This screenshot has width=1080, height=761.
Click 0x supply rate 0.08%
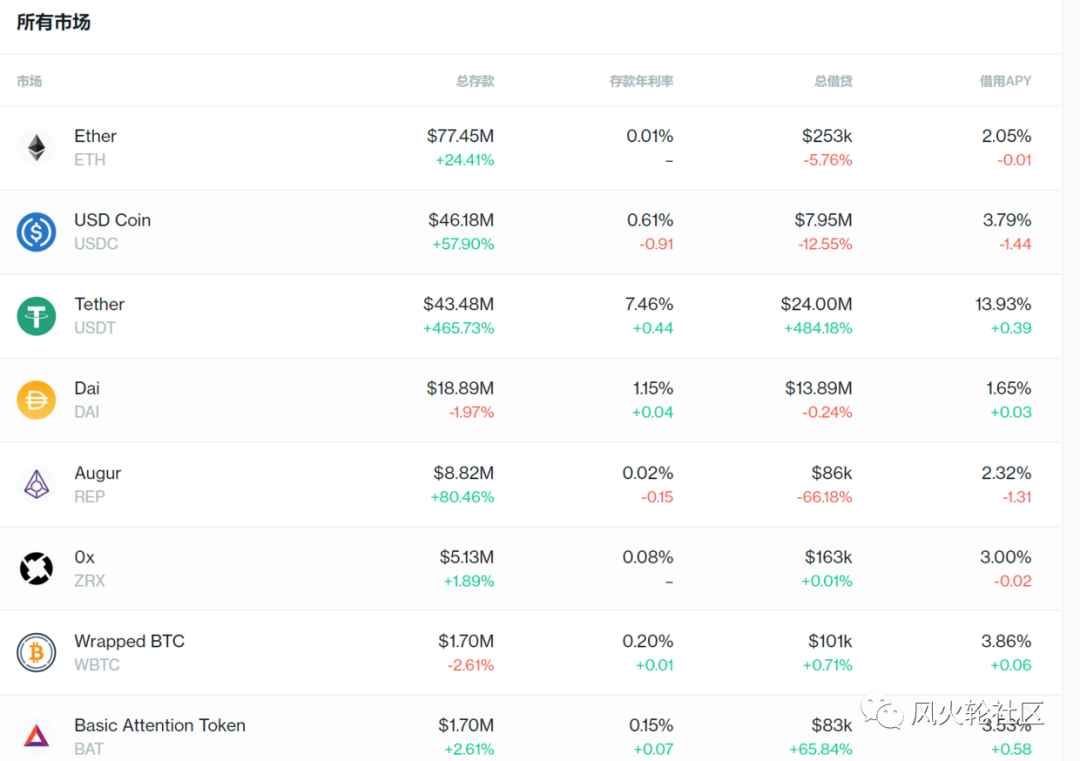point(647,556)
